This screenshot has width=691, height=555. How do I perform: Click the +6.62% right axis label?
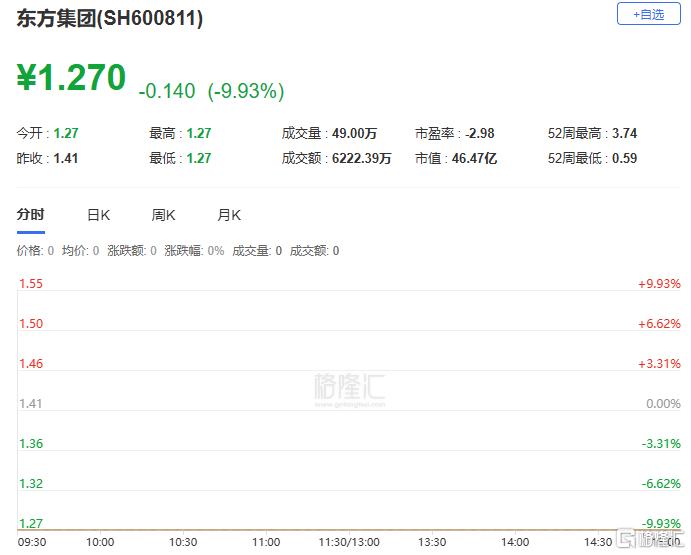pos(659,324)
